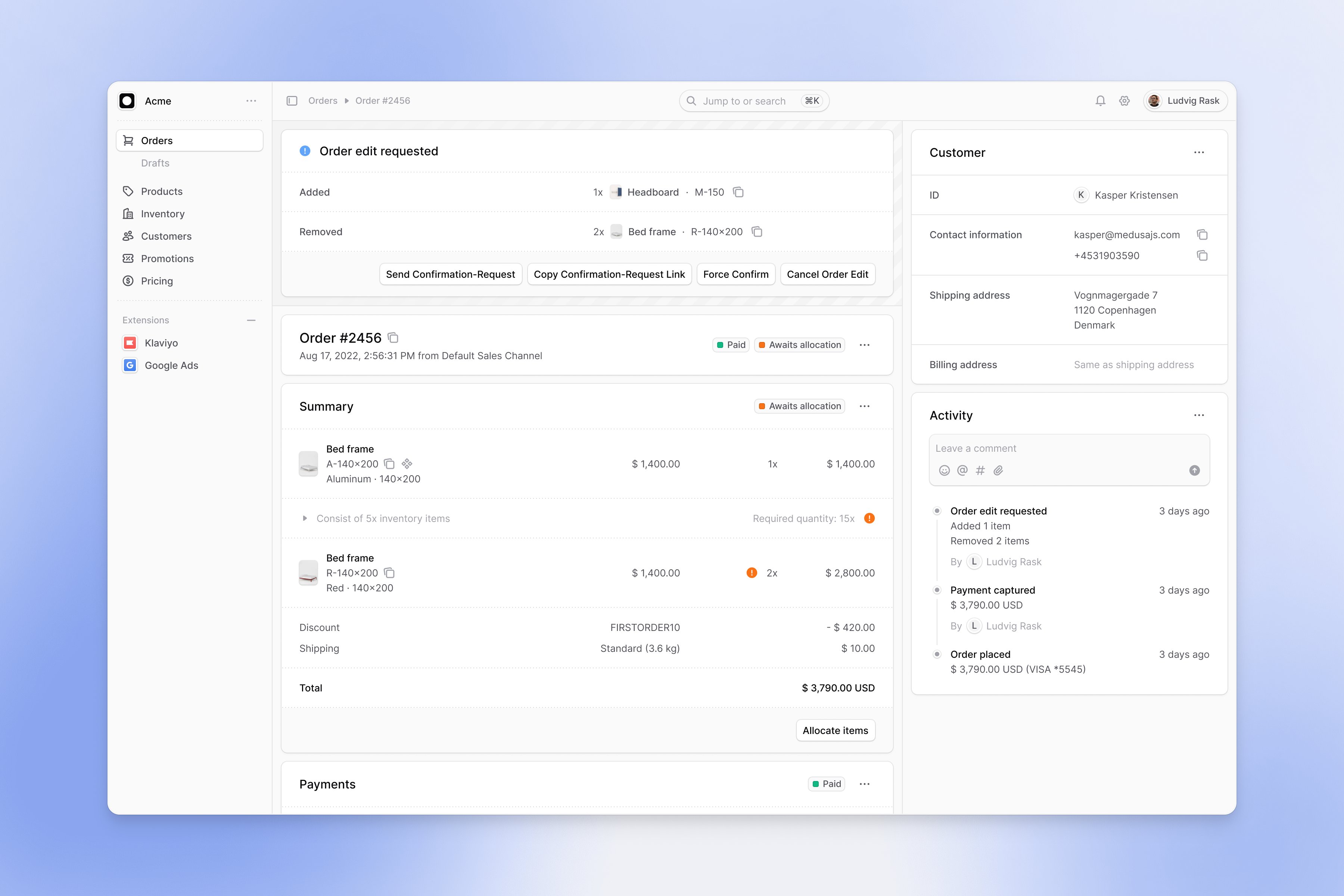Click the Allocate items button
Viewport: 1344px width, 896px height.
(836, 730)
